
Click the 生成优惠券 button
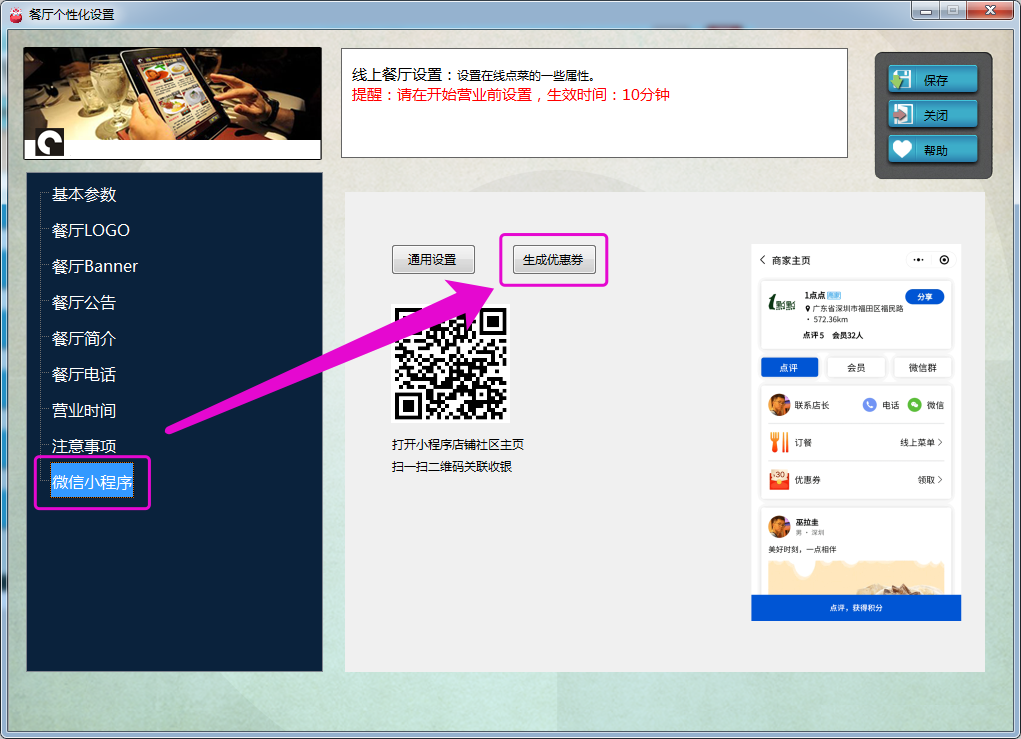(x=554, y=260)
